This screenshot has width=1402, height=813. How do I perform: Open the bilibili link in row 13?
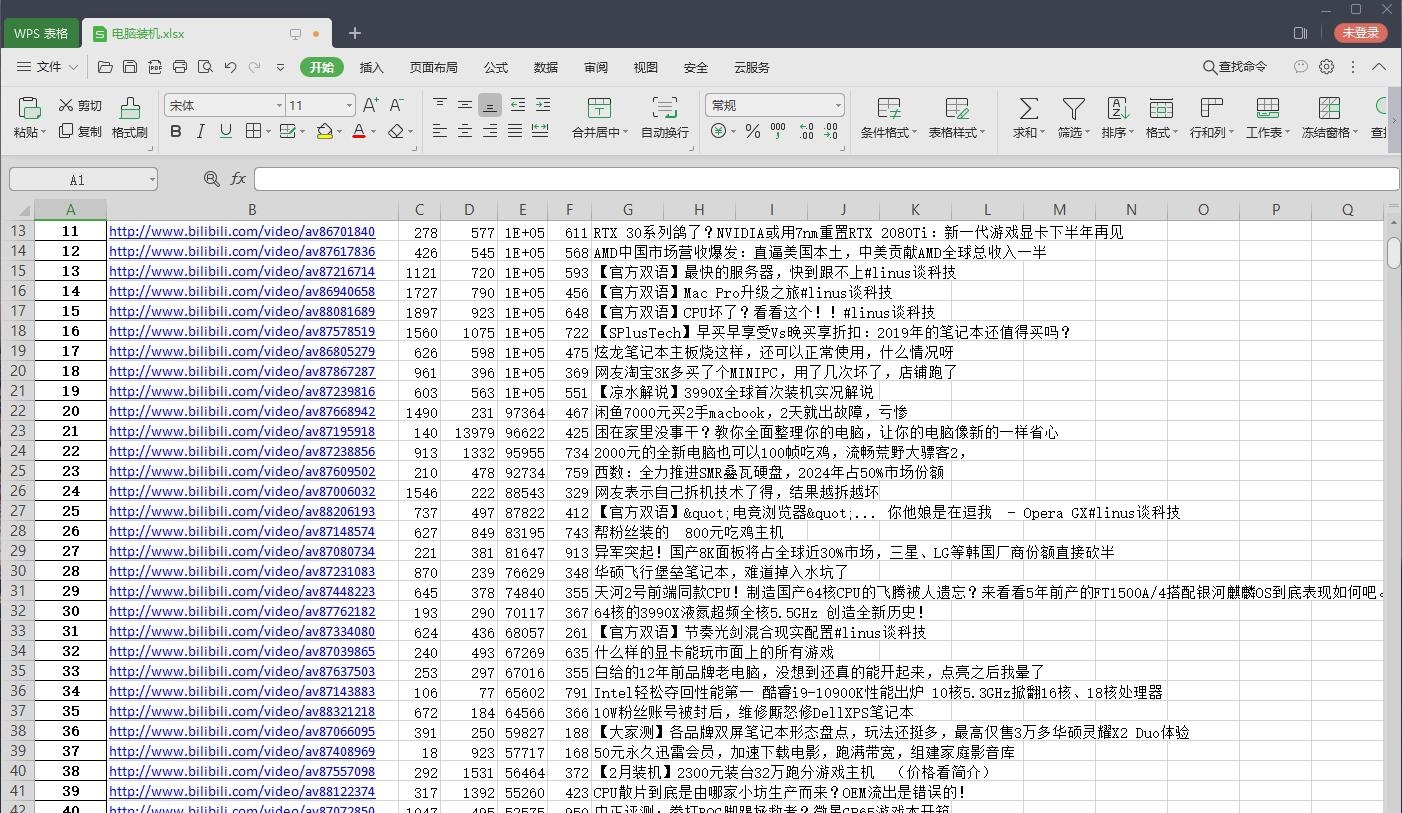241,231
